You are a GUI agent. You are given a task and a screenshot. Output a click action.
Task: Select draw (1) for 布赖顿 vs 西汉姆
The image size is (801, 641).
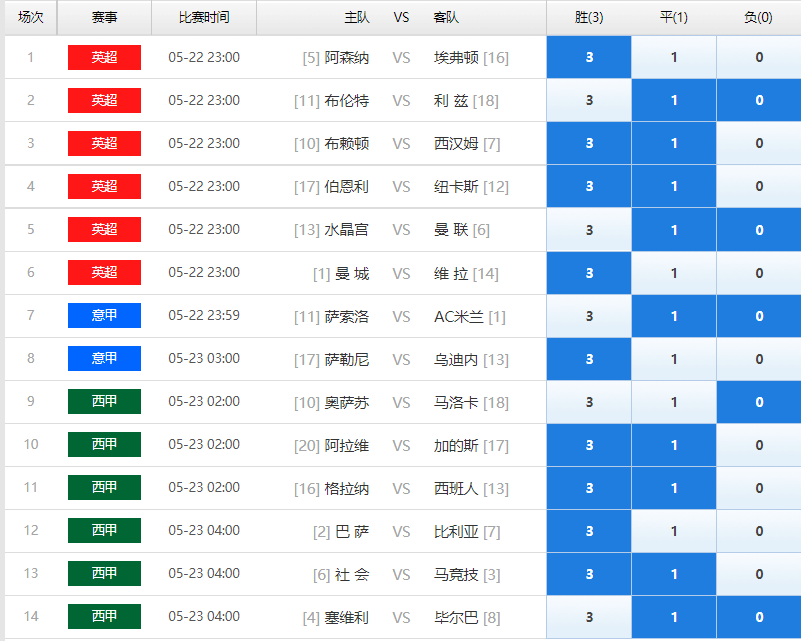(674, 143)
